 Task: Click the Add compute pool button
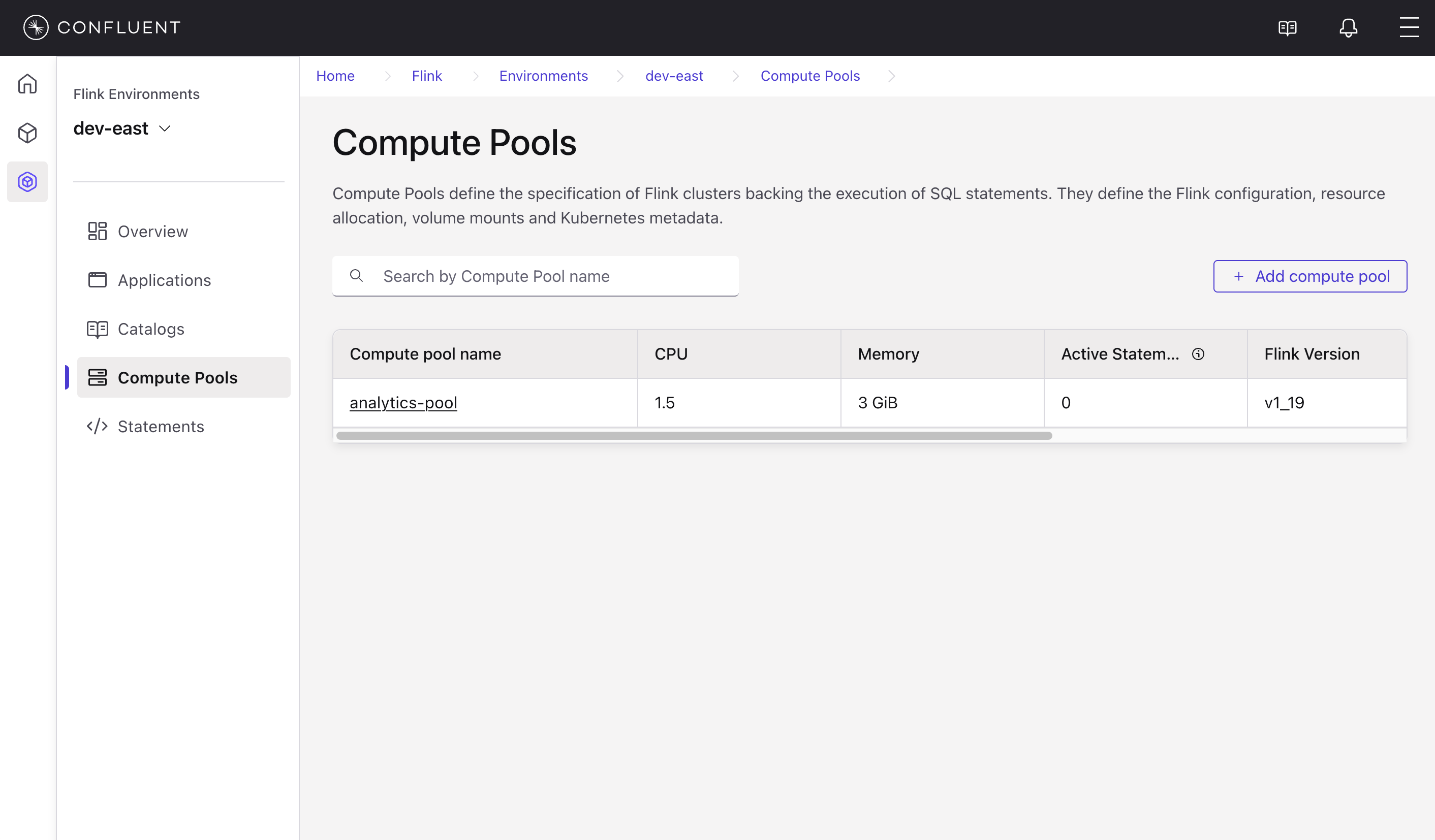[x=1309, y=276]
